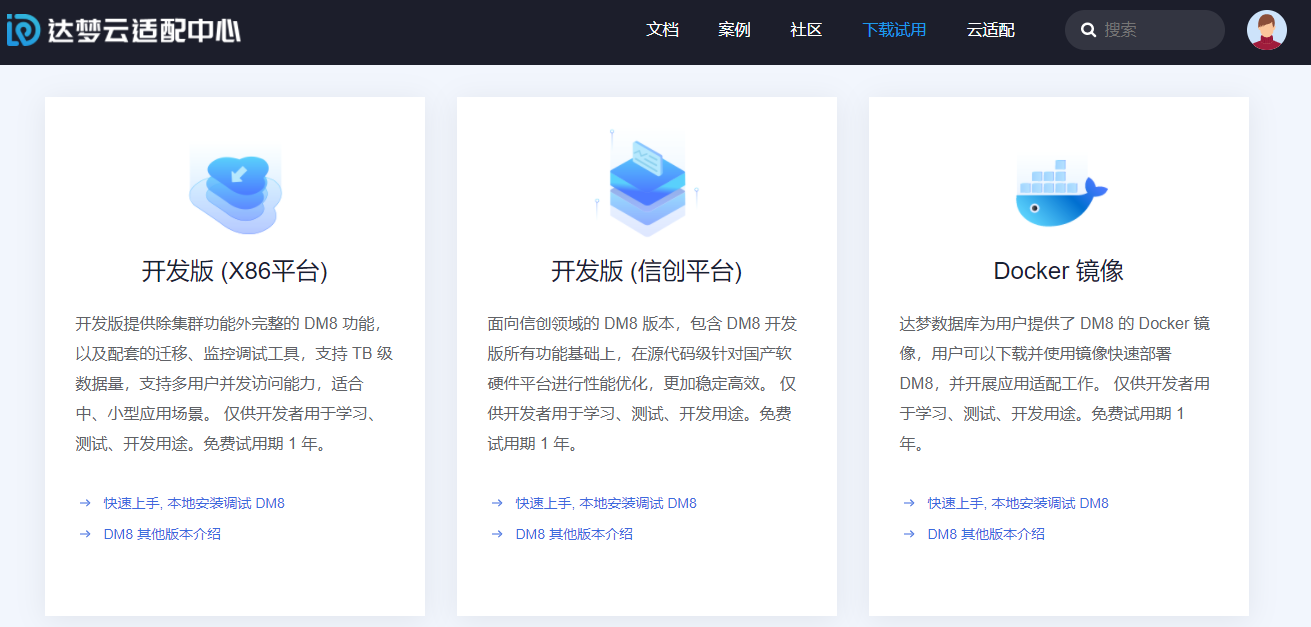The width and height of the screenshot is (1311, 627).
Task: Click the X86平台 card description paragraph
Action: tap(235, 384)
